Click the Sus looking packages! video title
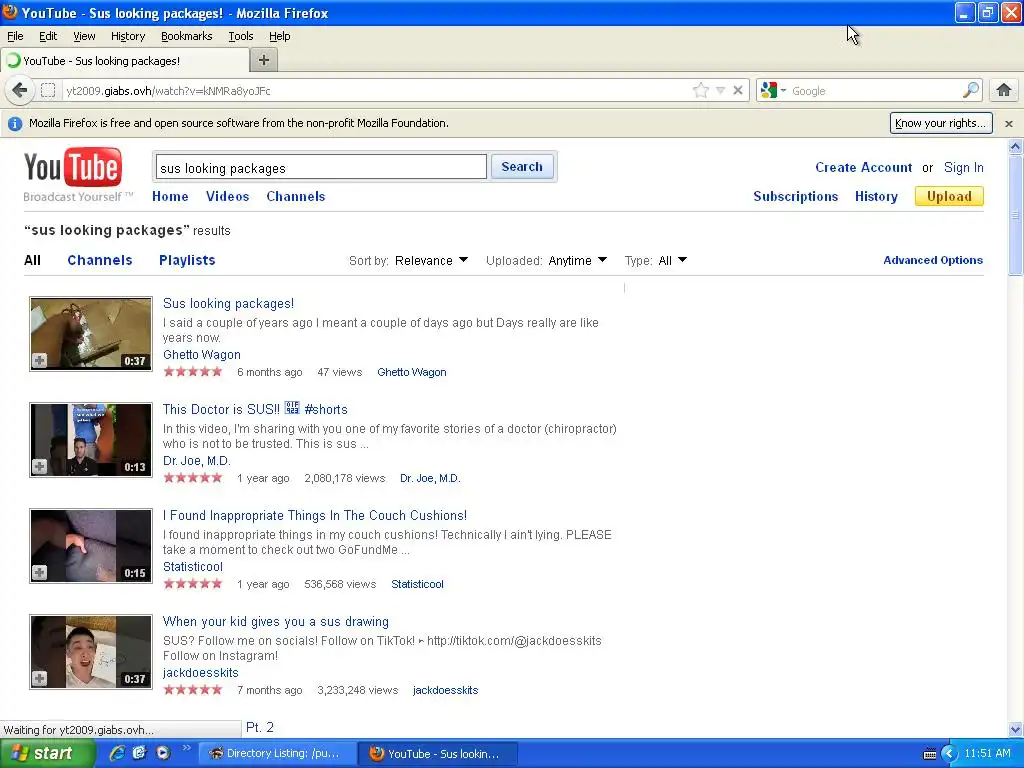The width and height of the screenshot is (1024, 768). [228, 303]
